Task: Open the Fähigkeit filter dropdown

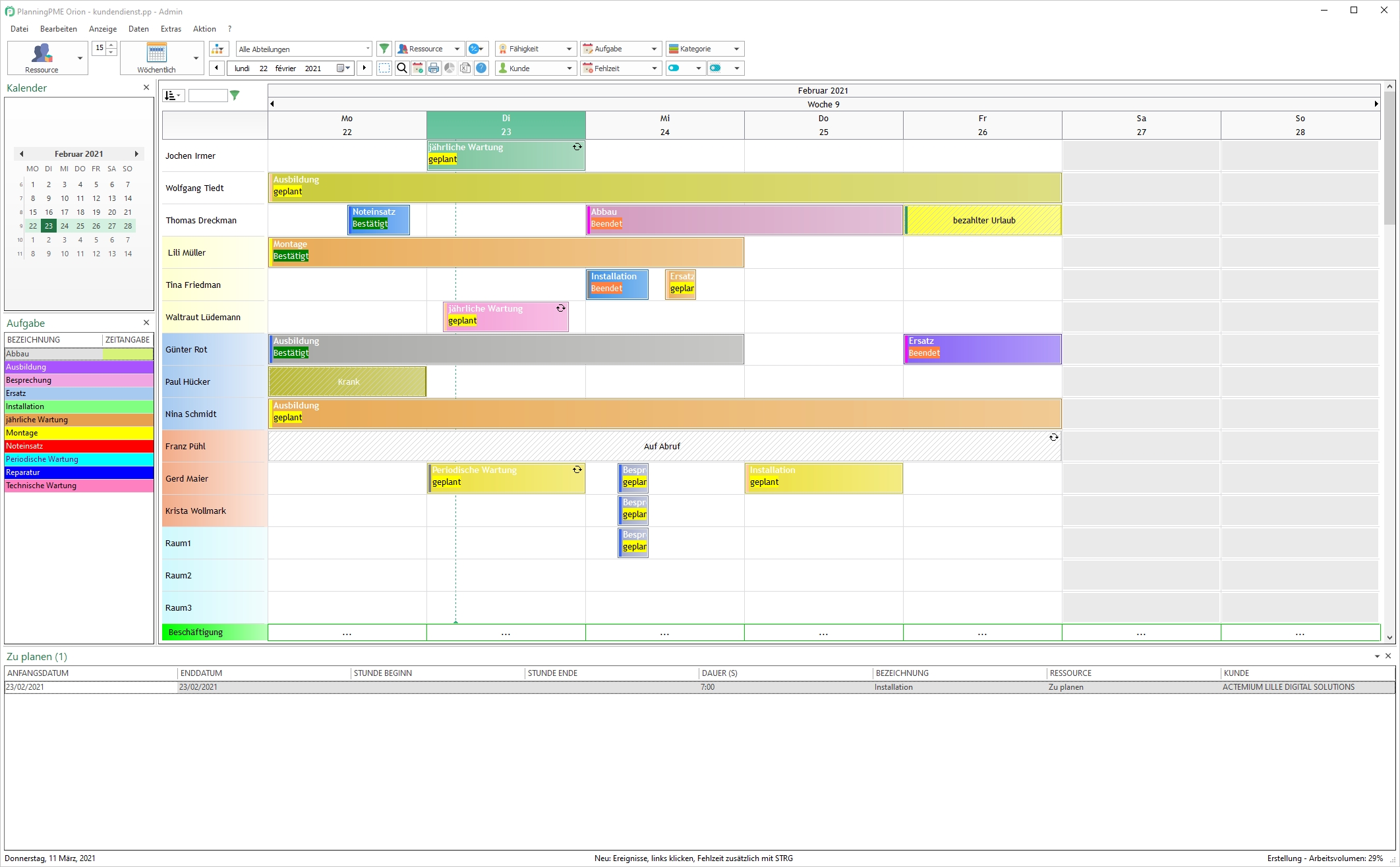Action: [536, 49]
